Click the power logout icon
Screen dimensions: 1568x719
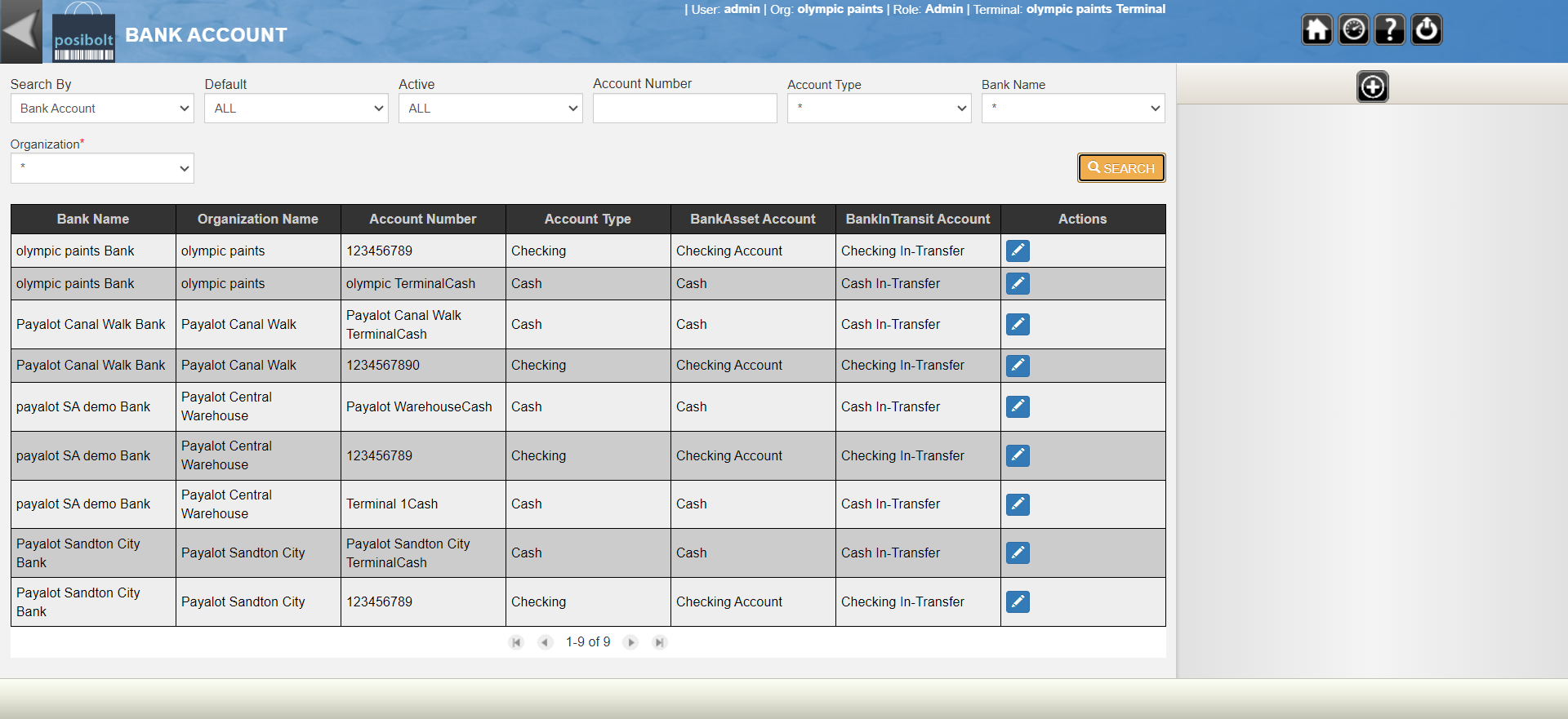tap(1427, 30)
